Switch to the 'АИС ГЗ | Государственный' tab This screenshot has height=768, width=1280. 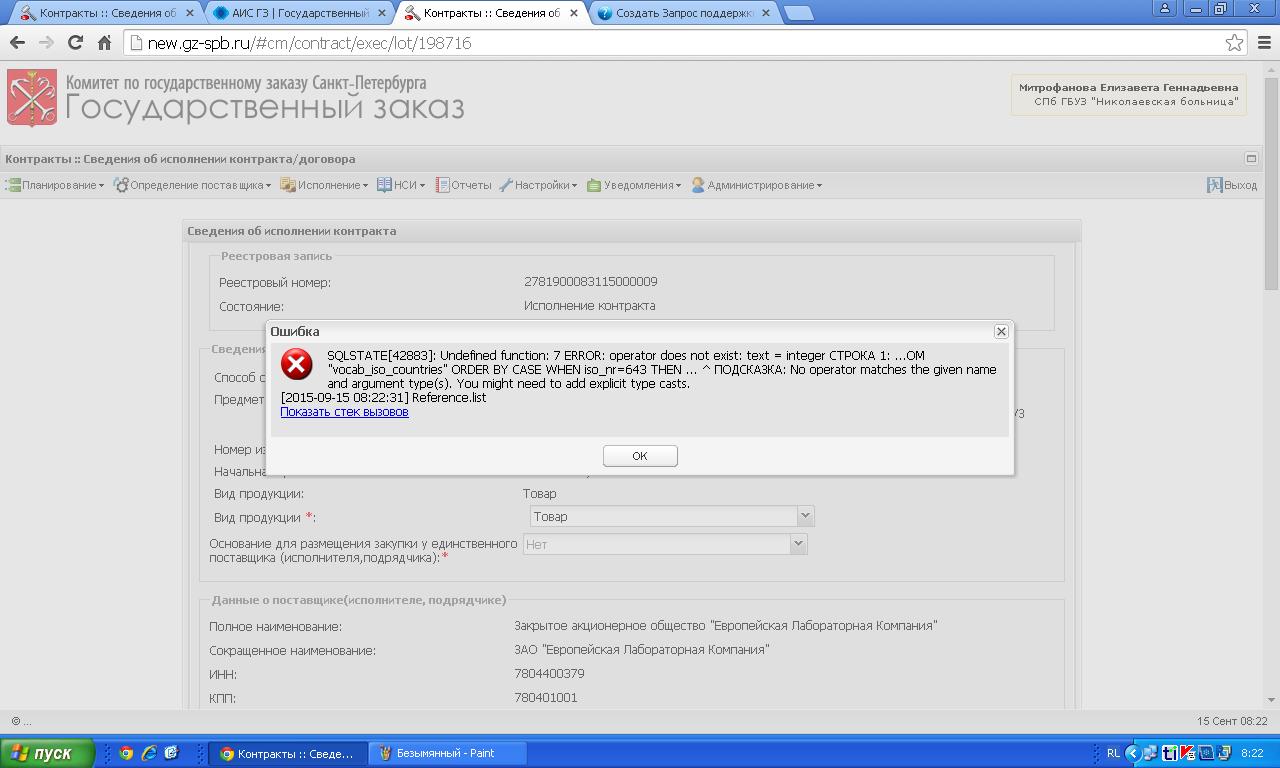coord(299,13)
